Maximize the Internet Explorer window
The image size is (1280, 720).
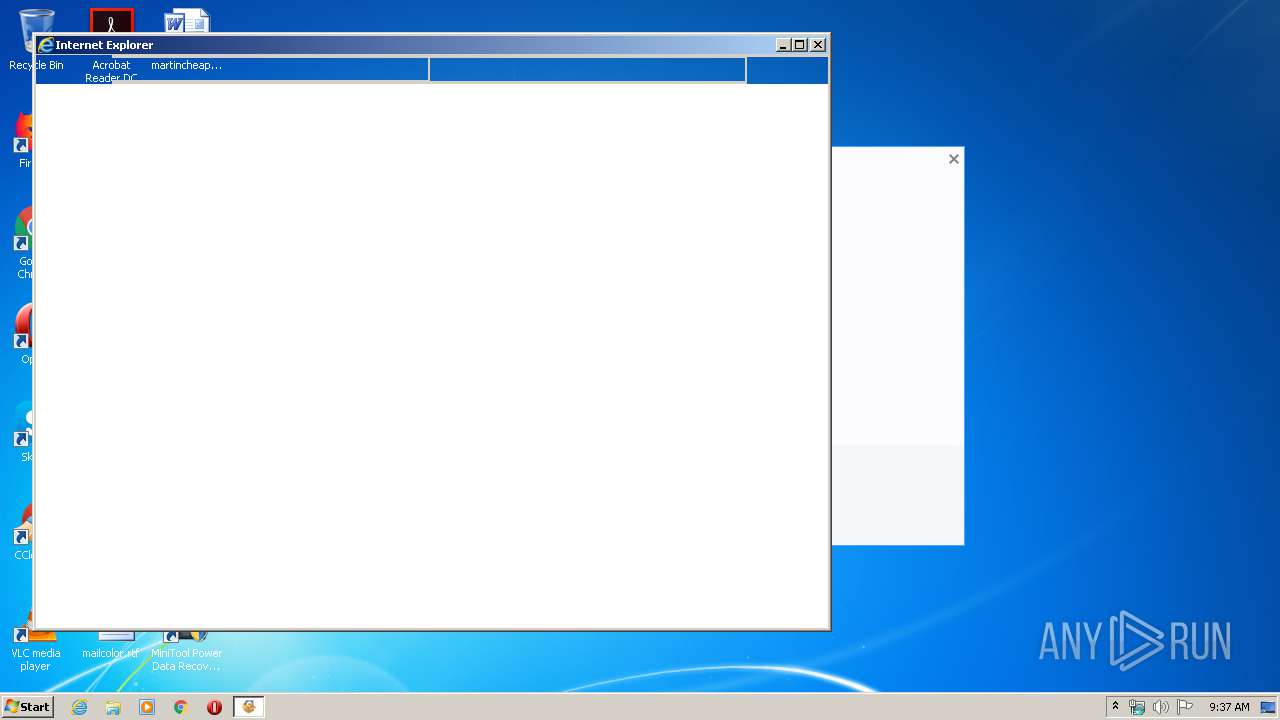pos(800,45)
